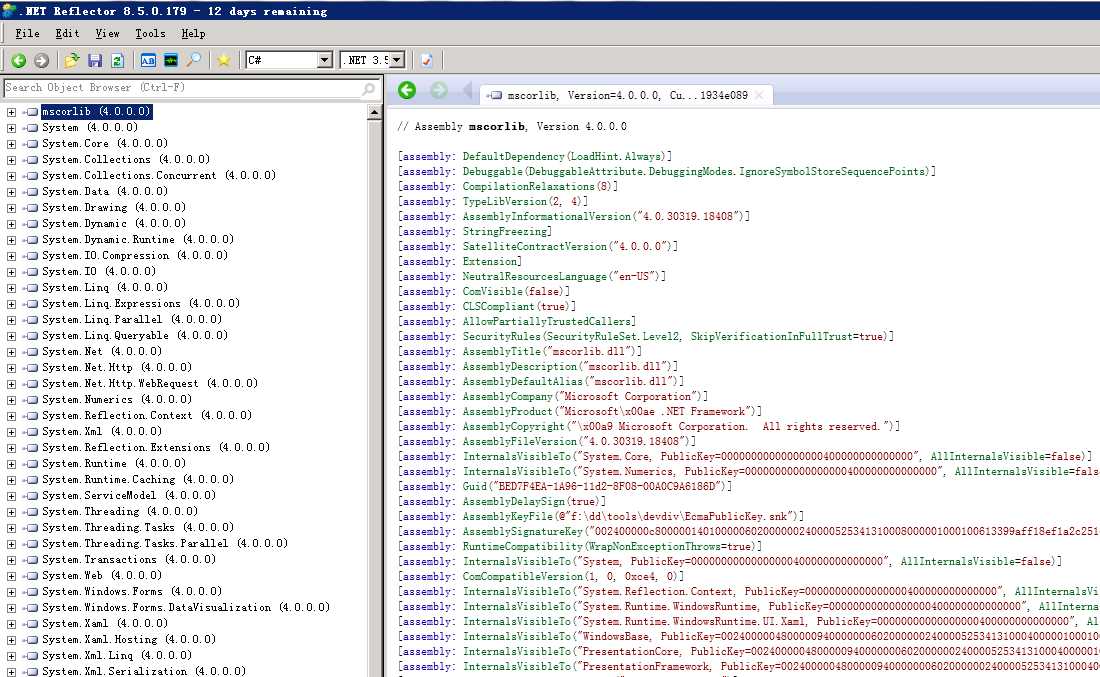The width and height of the screenshot is (1100, 677).
Task: Expand the System.ServiceModel node
Action: click(11, 496)
